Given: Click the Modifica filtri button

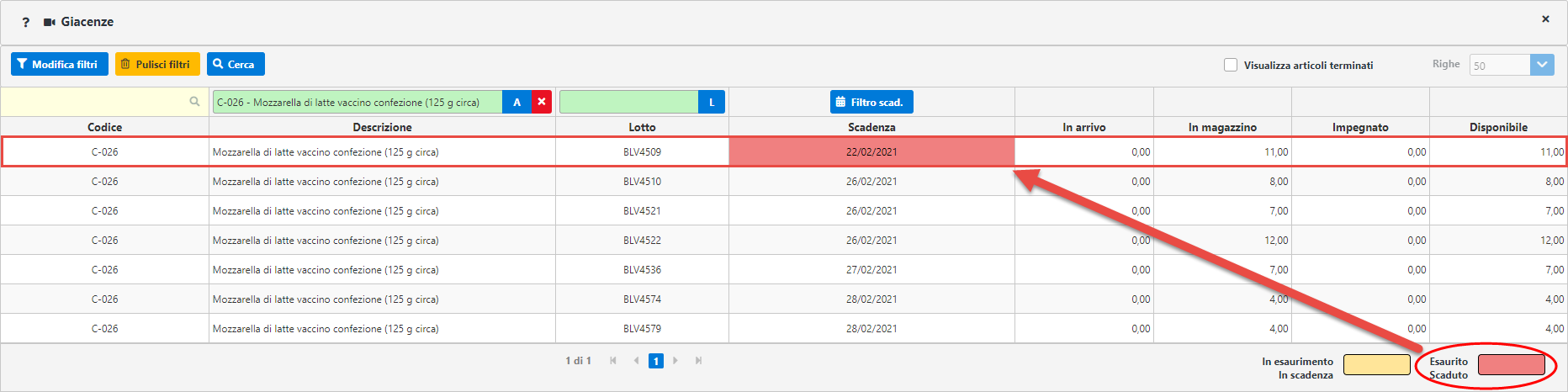Looking at the screenshot, I should [59, 64].
